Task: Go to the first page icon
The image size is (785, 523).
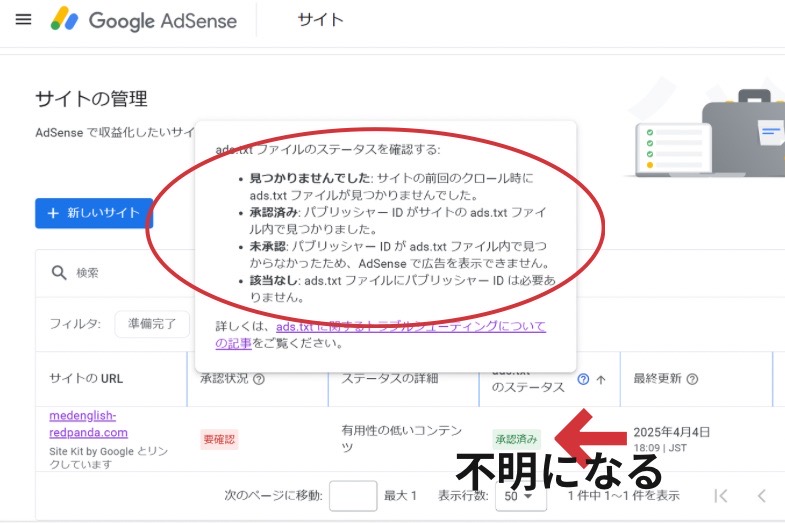Action: 720,496
